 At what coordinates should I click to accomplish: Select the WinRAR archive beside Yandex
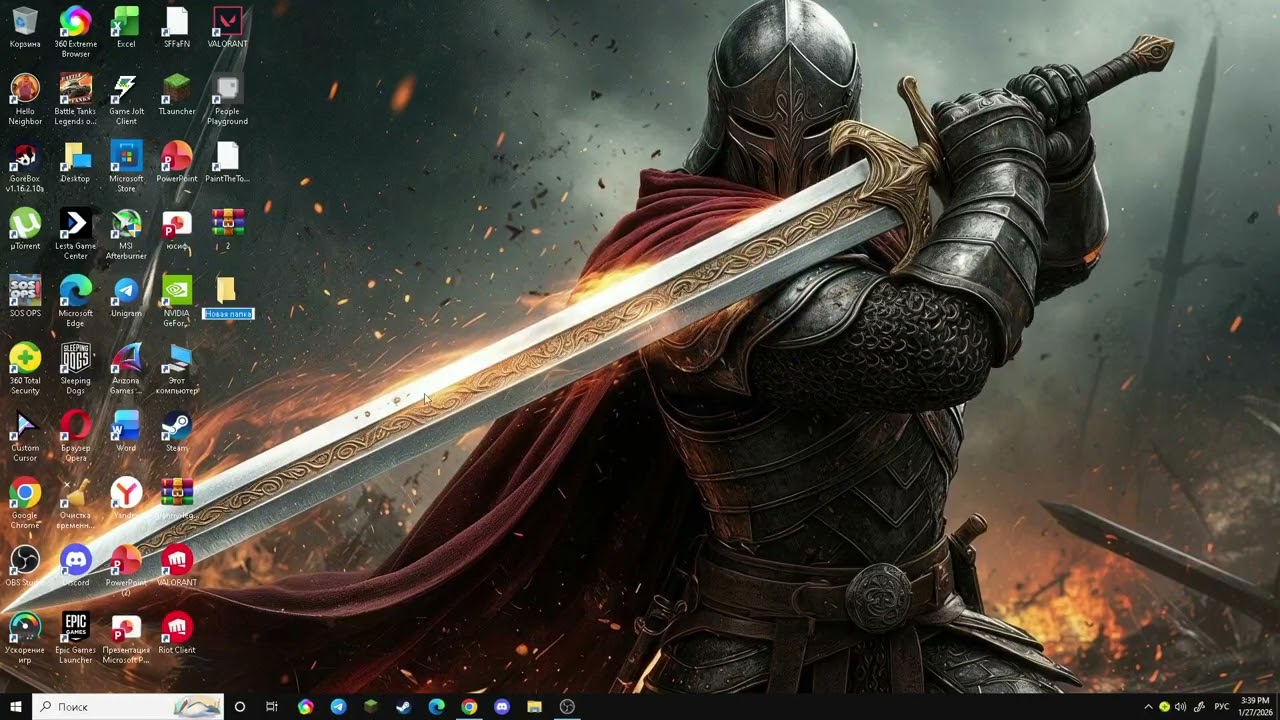point(177,492)
